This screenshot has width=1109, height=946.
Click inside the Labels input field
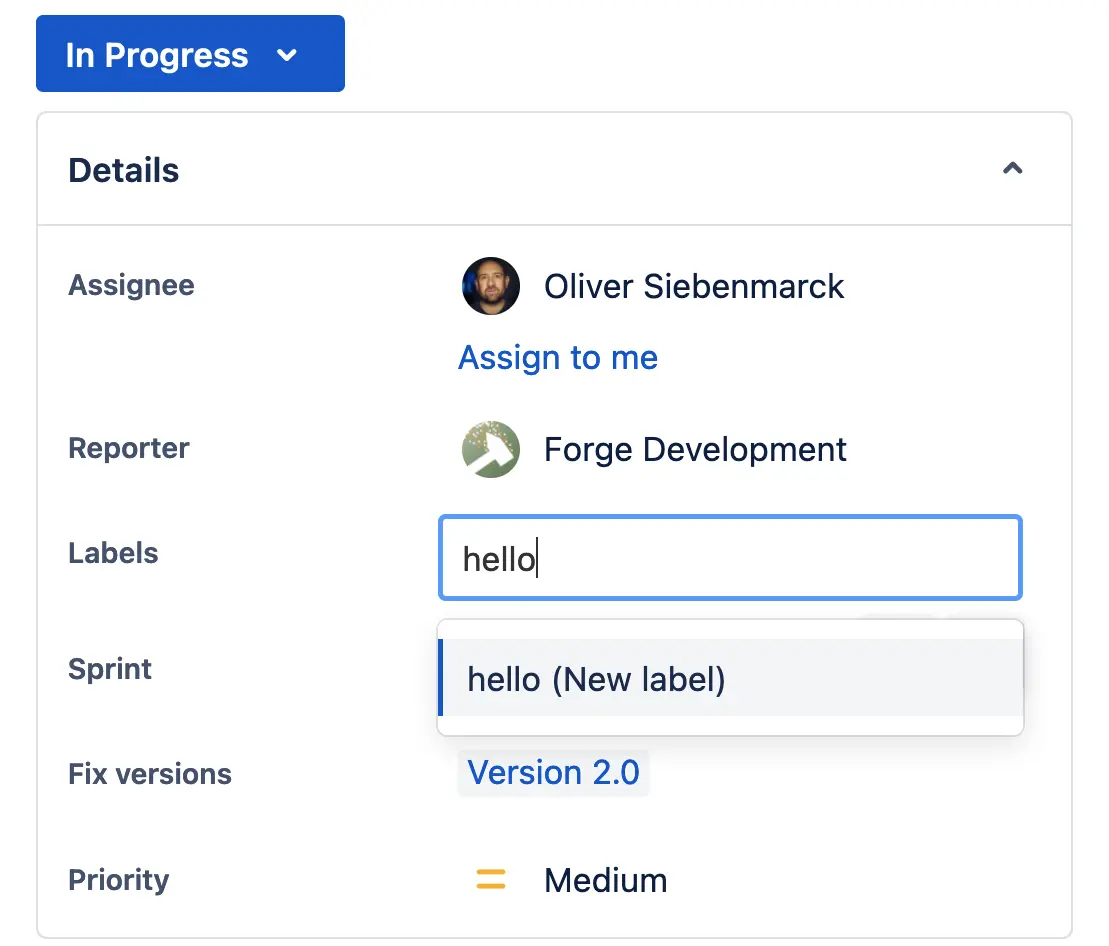[730, 558]
